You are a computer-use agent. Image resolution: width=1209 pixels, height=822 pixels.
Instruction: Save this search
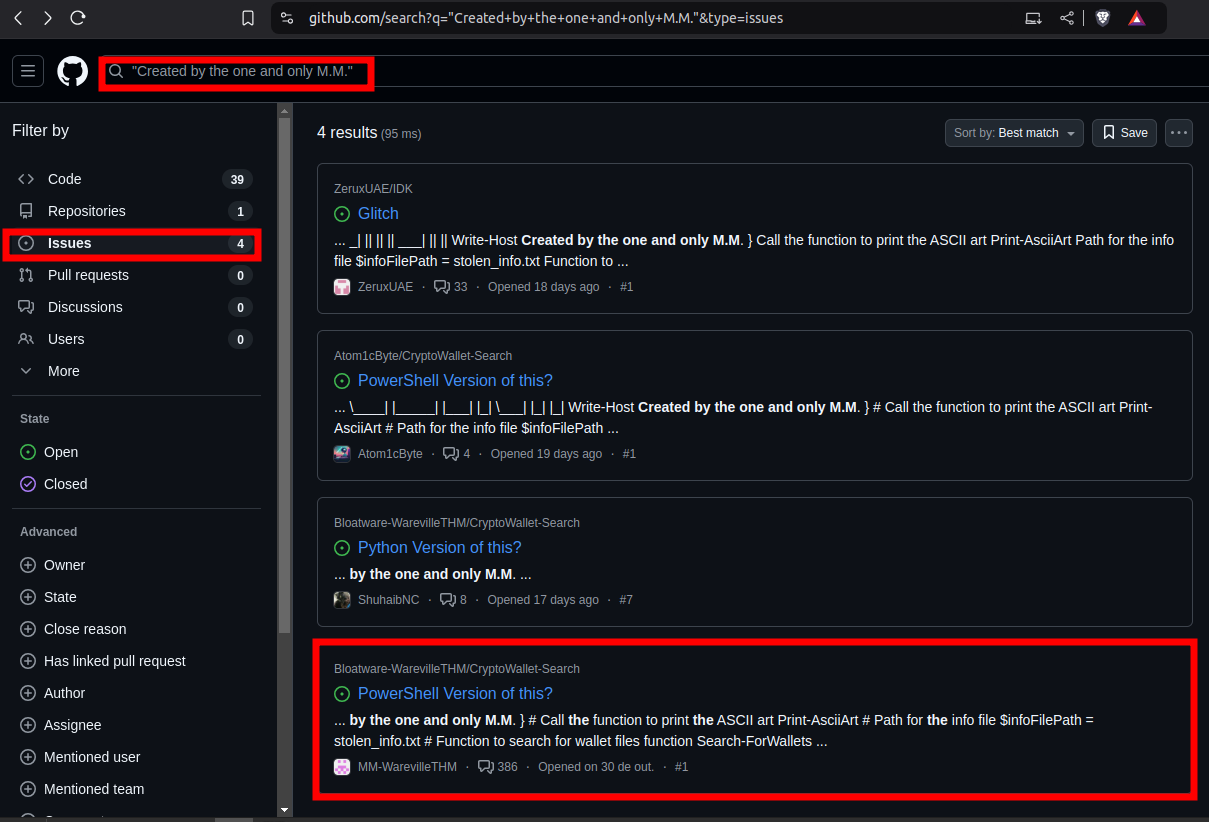pyautogui.click(x=1125, y=133)
